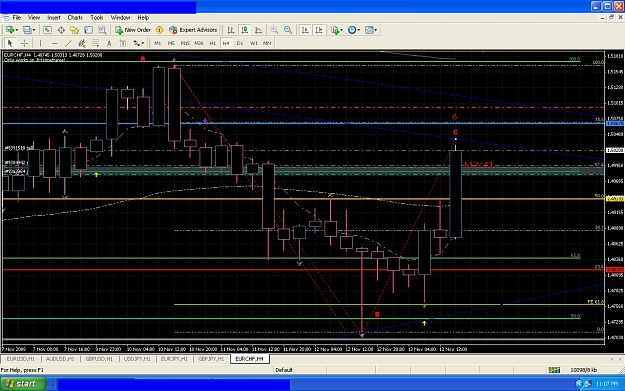Open the Charts menu

[75, 18]
